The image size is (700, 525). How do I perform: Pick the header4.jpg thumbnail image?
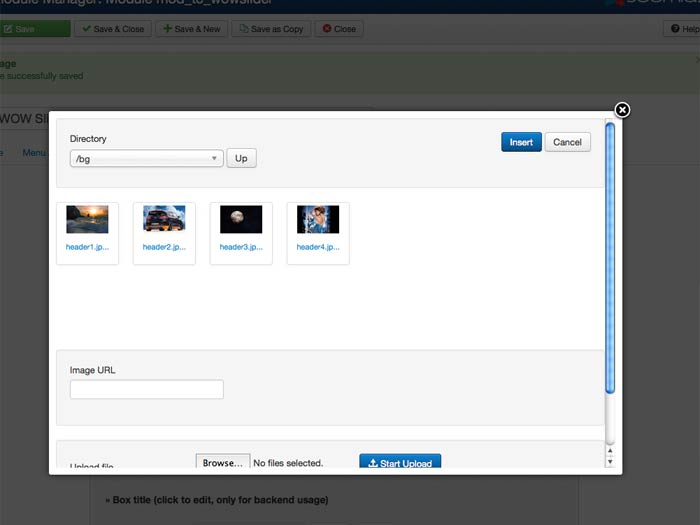click(x=318, y=219)
